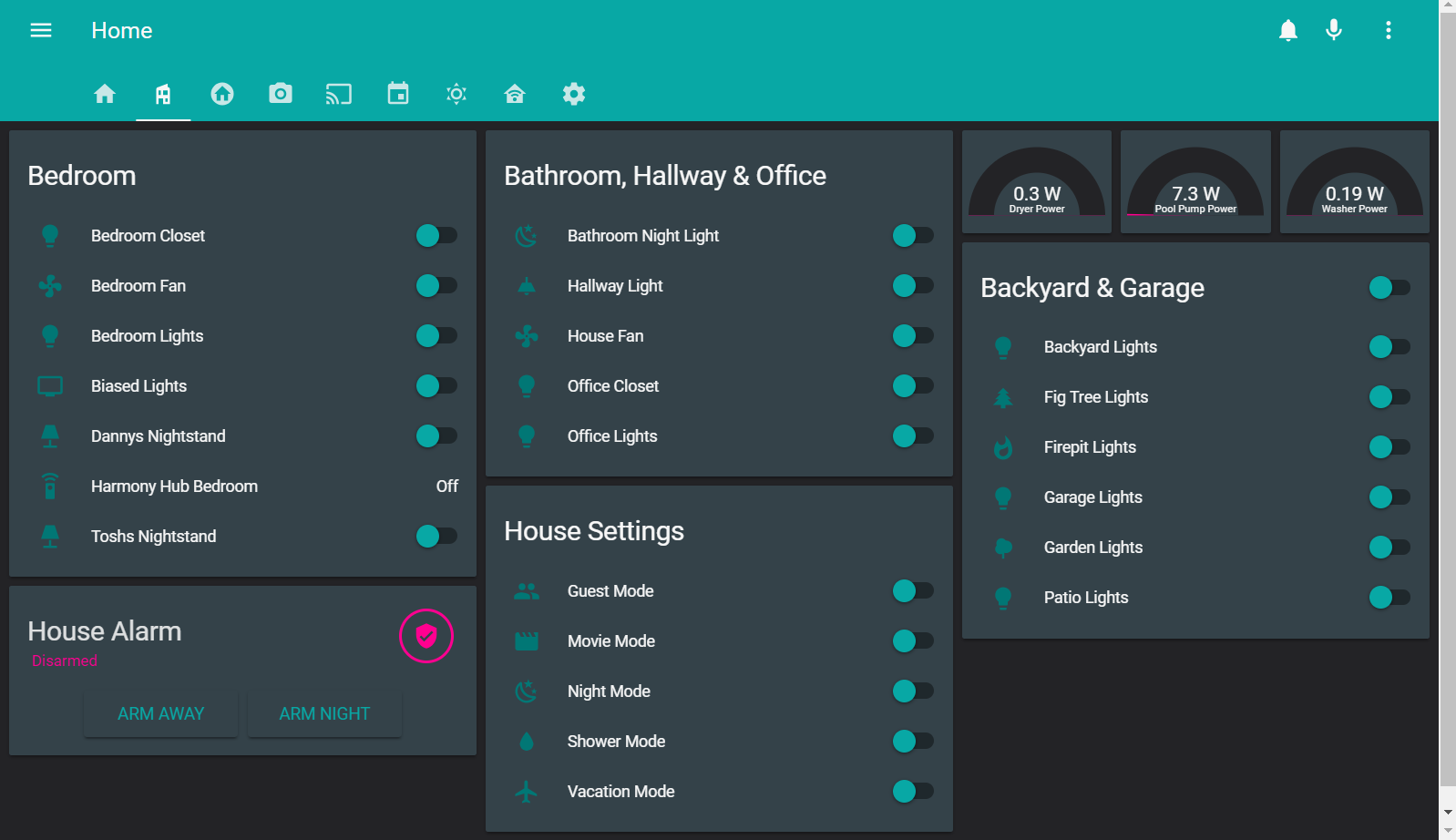Click the Vacation Mode airplane icon
This screenshot has width=1456, height=840.
[x=527, y=791]
